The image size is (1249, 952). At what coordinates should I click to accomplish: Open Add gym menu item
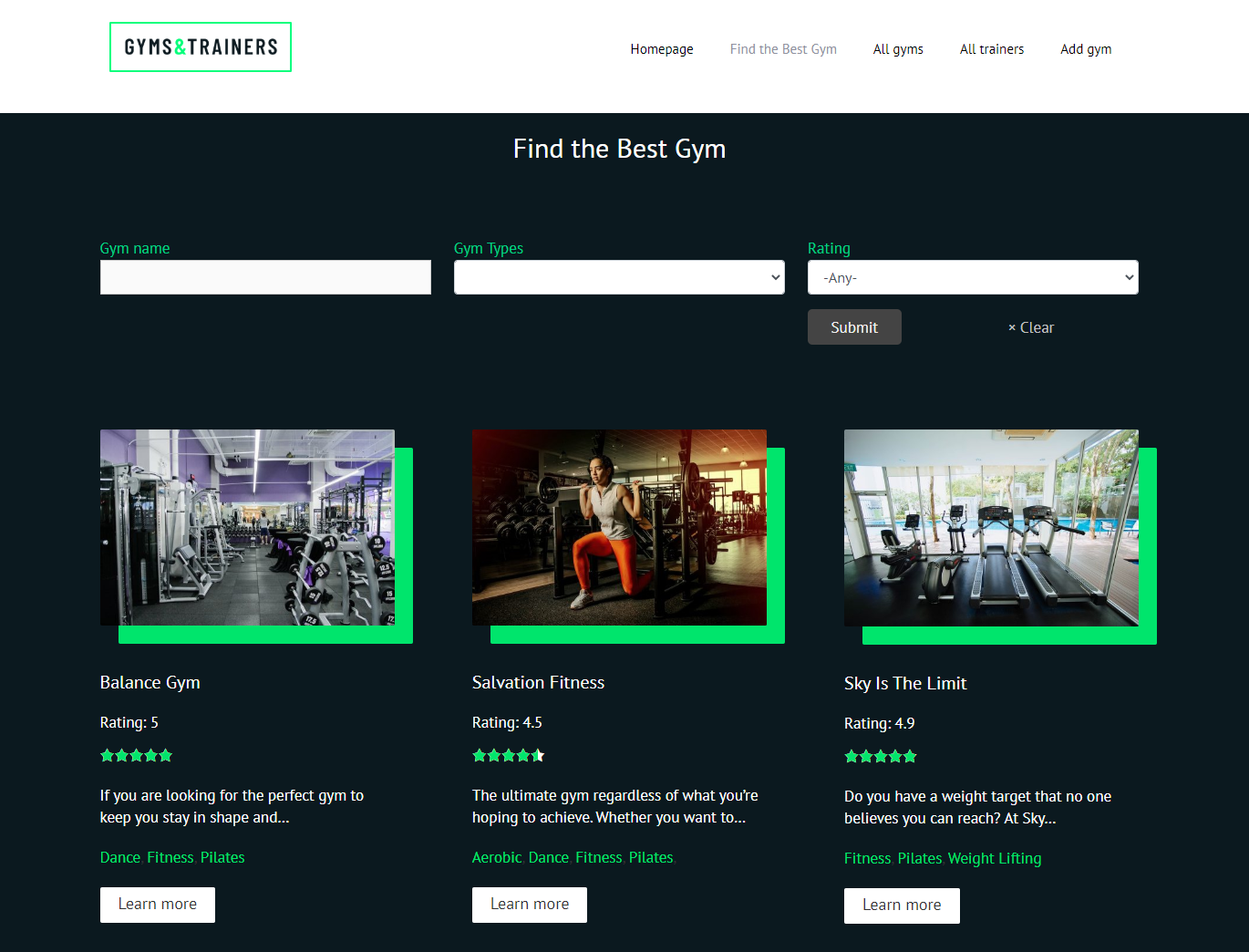[x=1086, y=49]
